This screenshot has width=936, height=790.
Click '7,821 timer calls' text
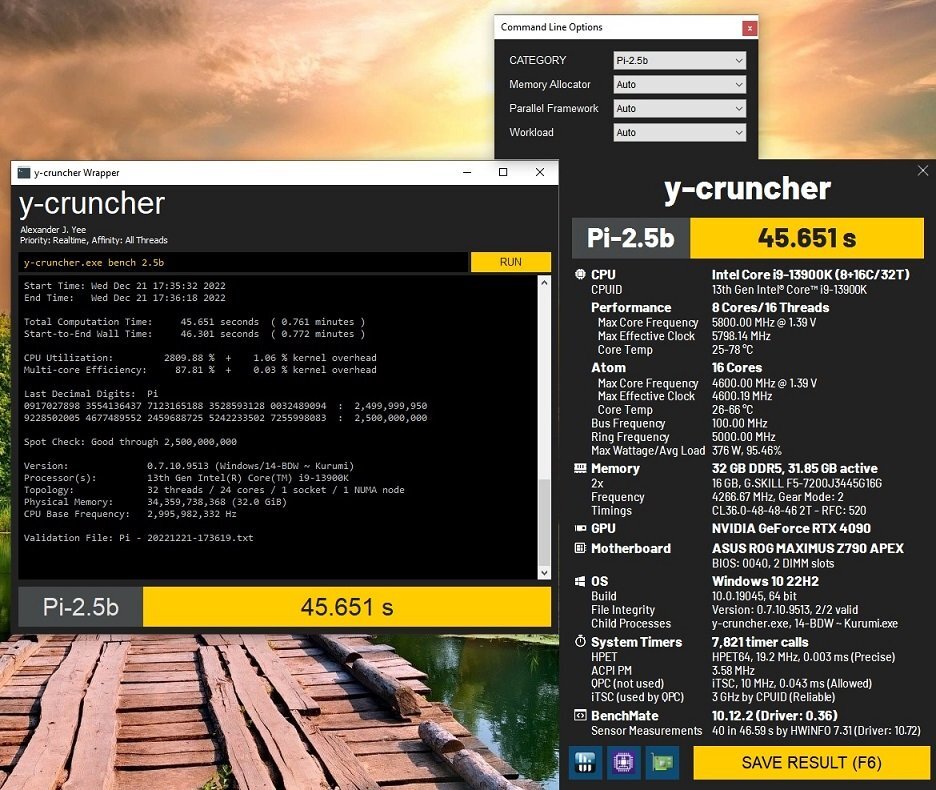pos(760,643)
